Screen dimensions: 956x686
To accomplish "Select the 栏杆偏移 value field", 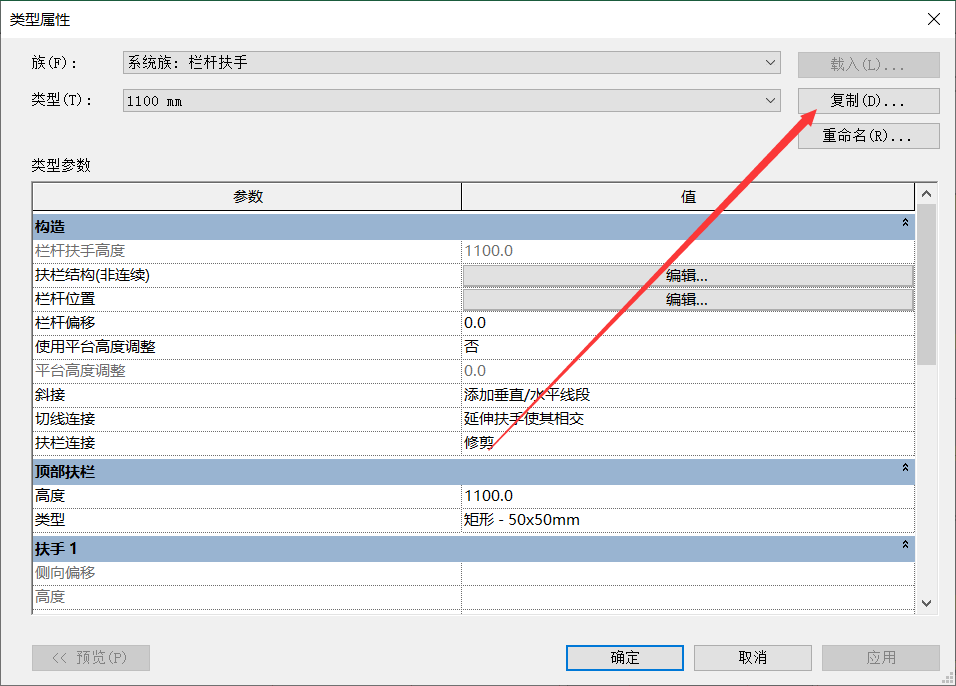I will click(687, 323).
